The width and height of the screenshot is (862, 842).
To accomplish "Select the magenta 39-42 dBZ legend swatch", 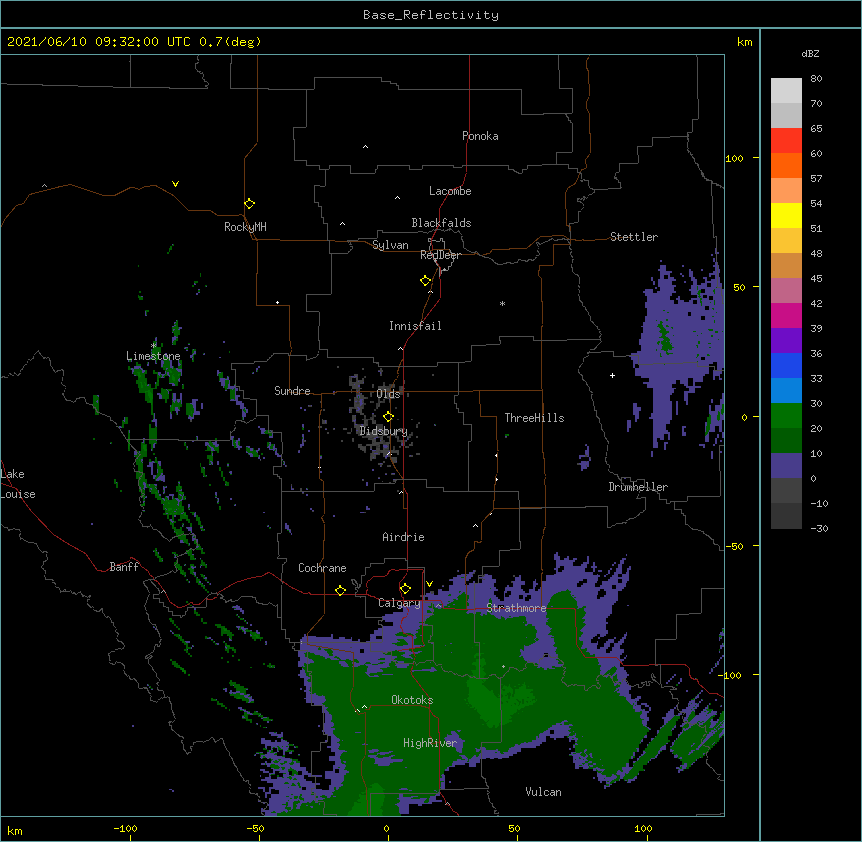I will pyautogui.click(x=786, y=315).
